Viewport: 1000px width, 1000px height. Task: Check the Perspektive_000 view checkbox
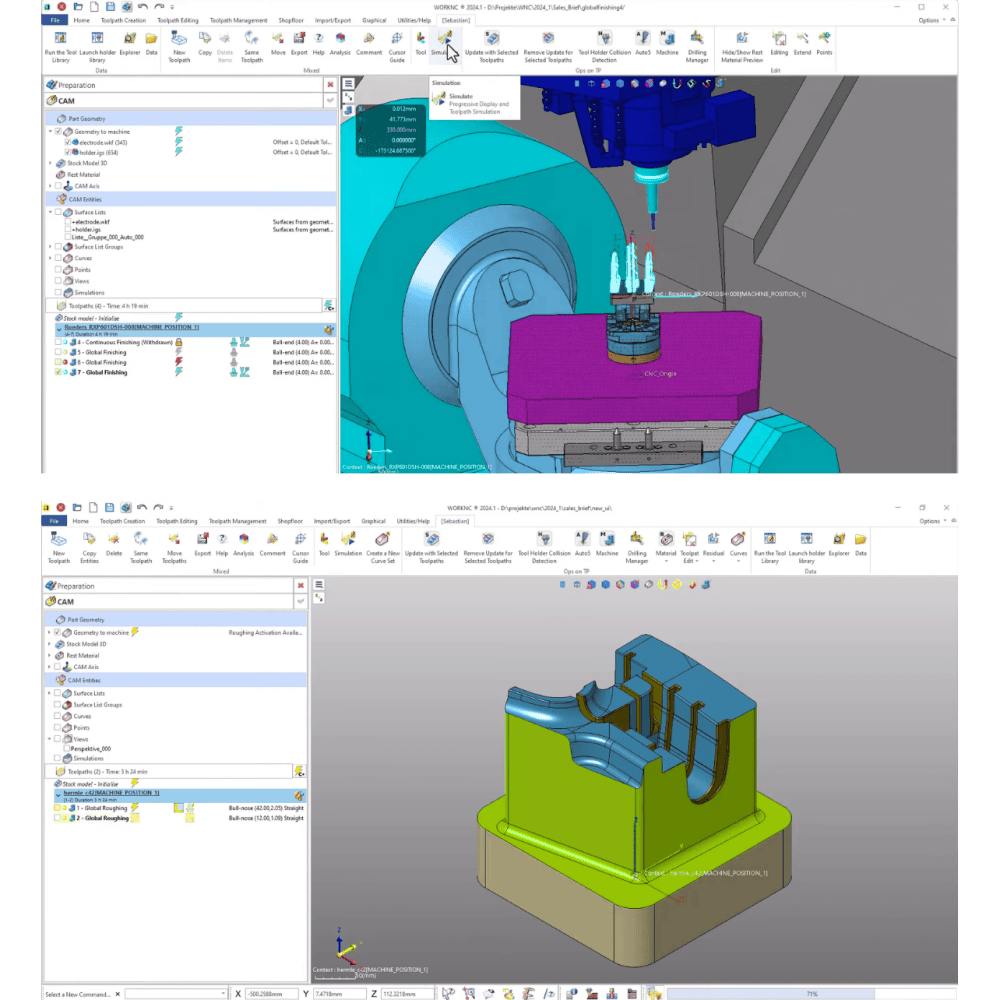pos(68,748)
